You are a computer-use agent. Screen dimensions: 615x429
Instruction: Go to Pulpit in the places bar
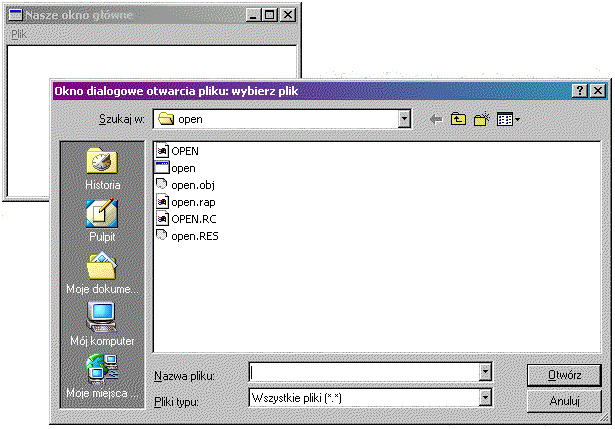point(102,220)
